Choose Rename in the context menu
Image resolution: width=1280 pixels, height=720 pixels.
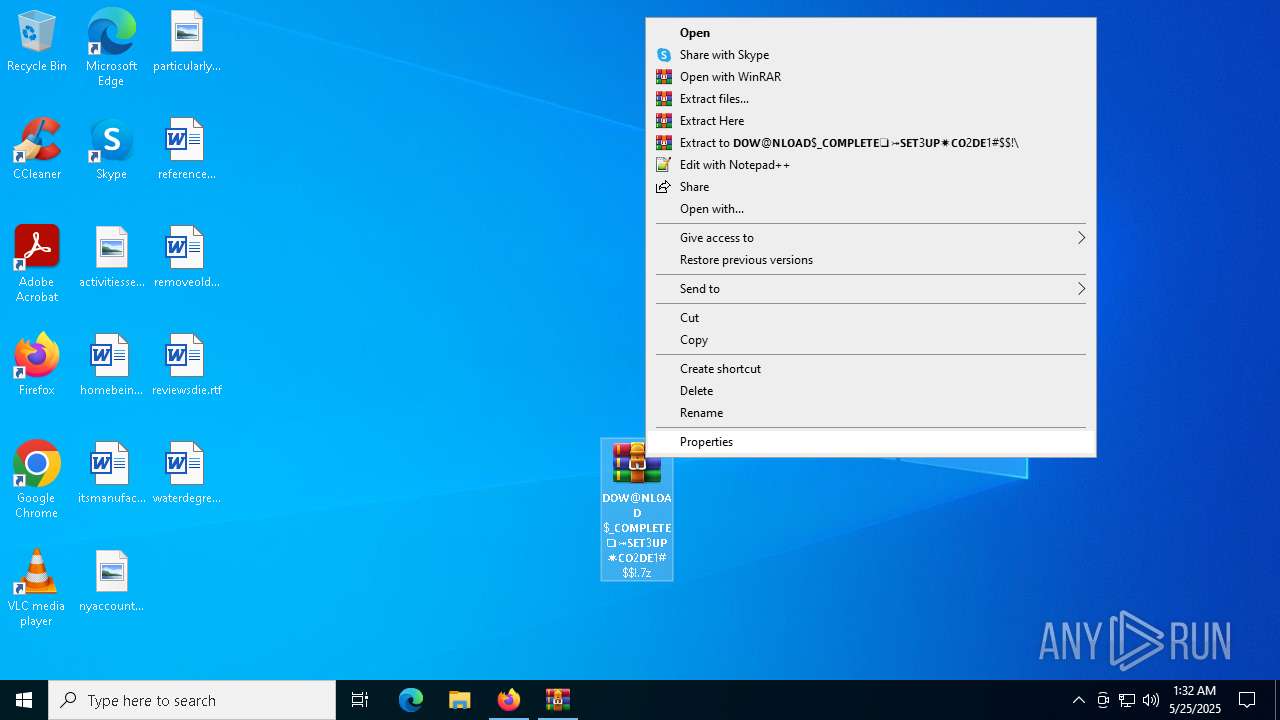[871, 413]
